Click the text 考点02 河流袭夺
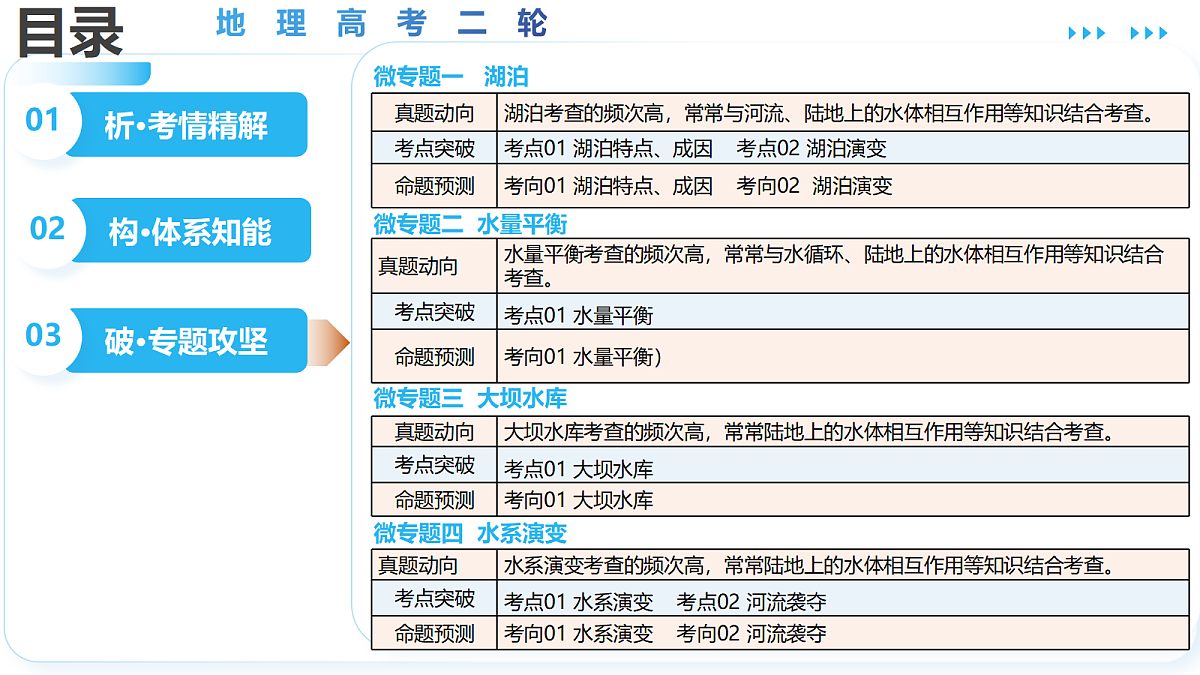 751,602
